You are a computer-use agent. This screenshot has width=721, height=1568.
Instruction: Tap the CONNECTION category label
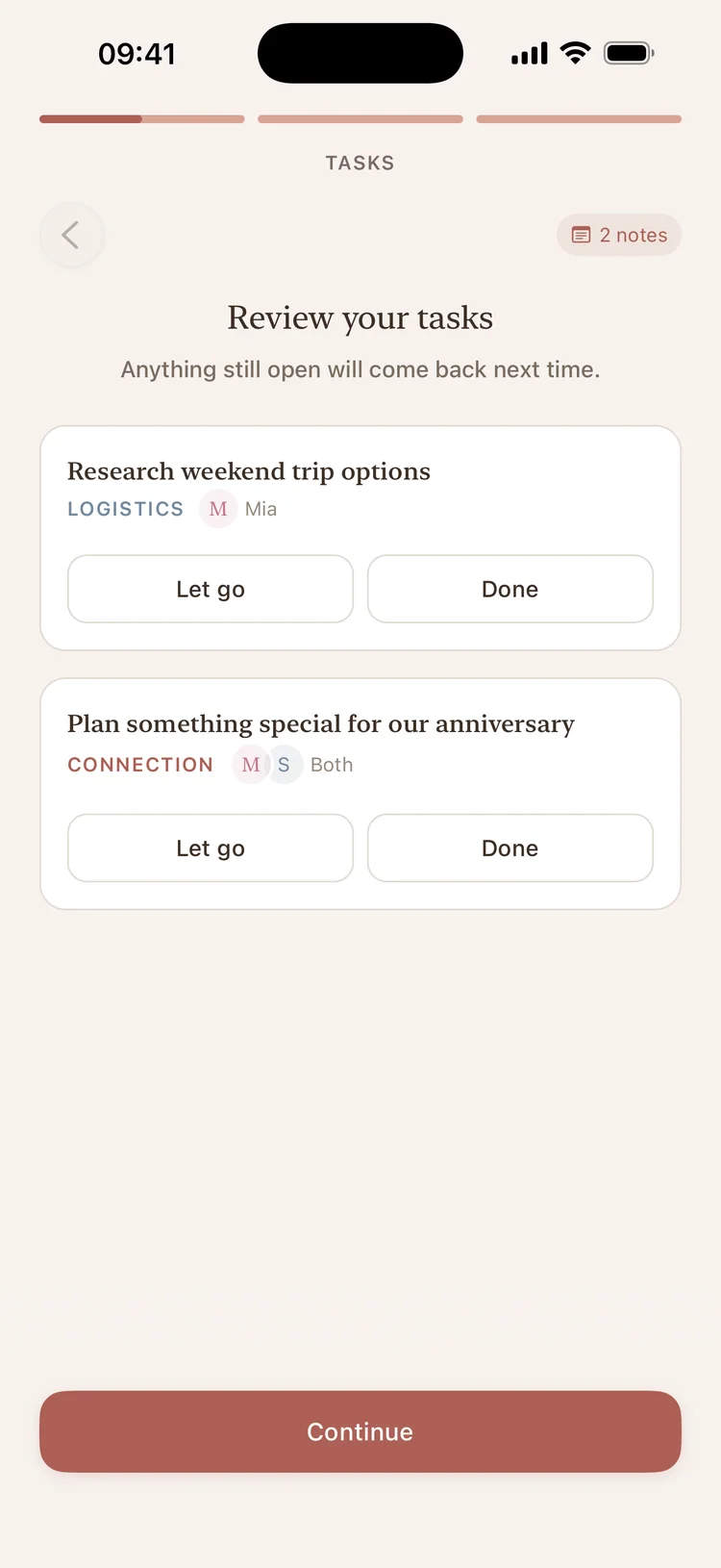[x=140, y=765]
